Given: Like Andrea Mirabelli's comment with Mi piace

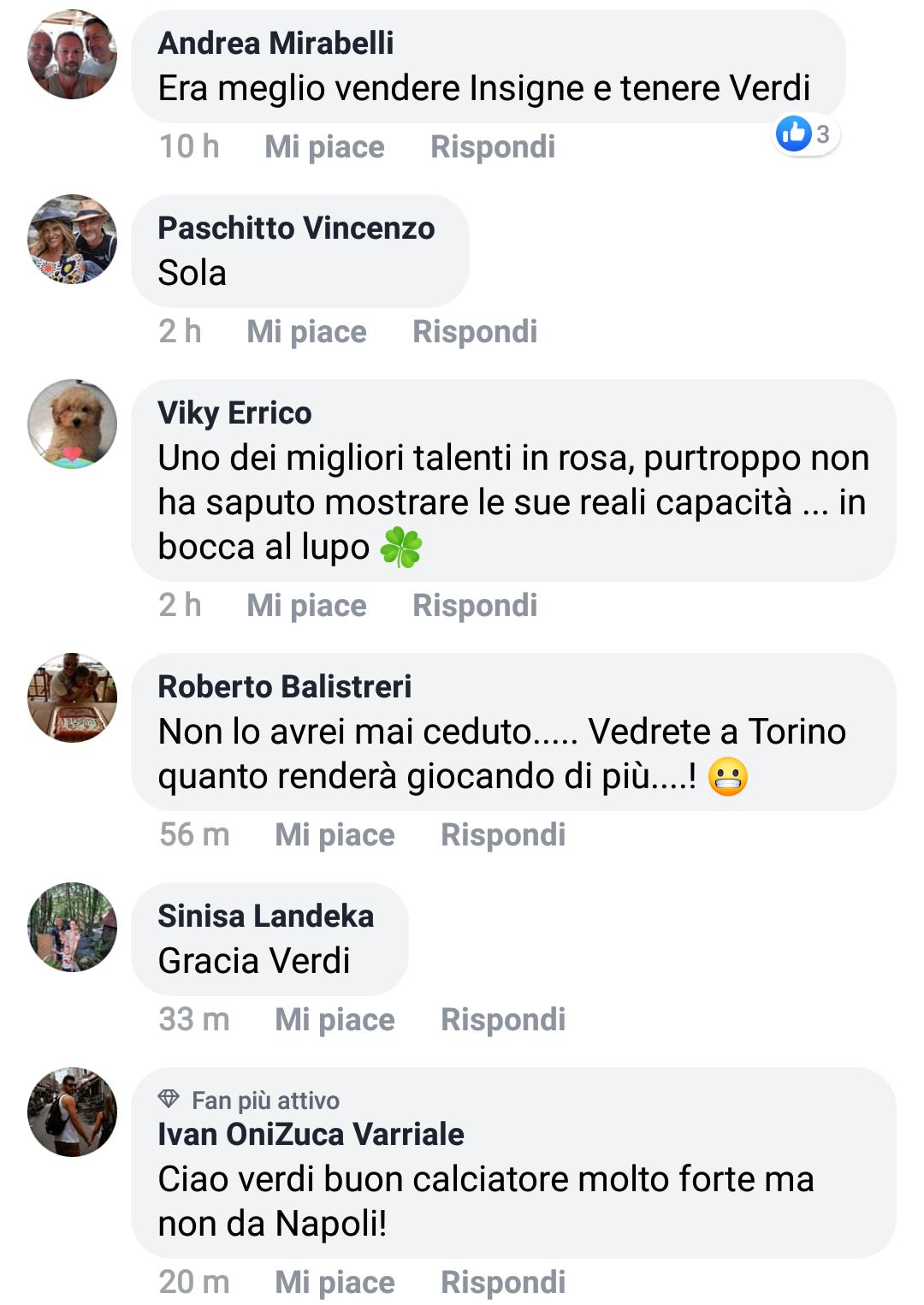Looking at the screenshot, I should pyautogui.click(x=324, y=147).
